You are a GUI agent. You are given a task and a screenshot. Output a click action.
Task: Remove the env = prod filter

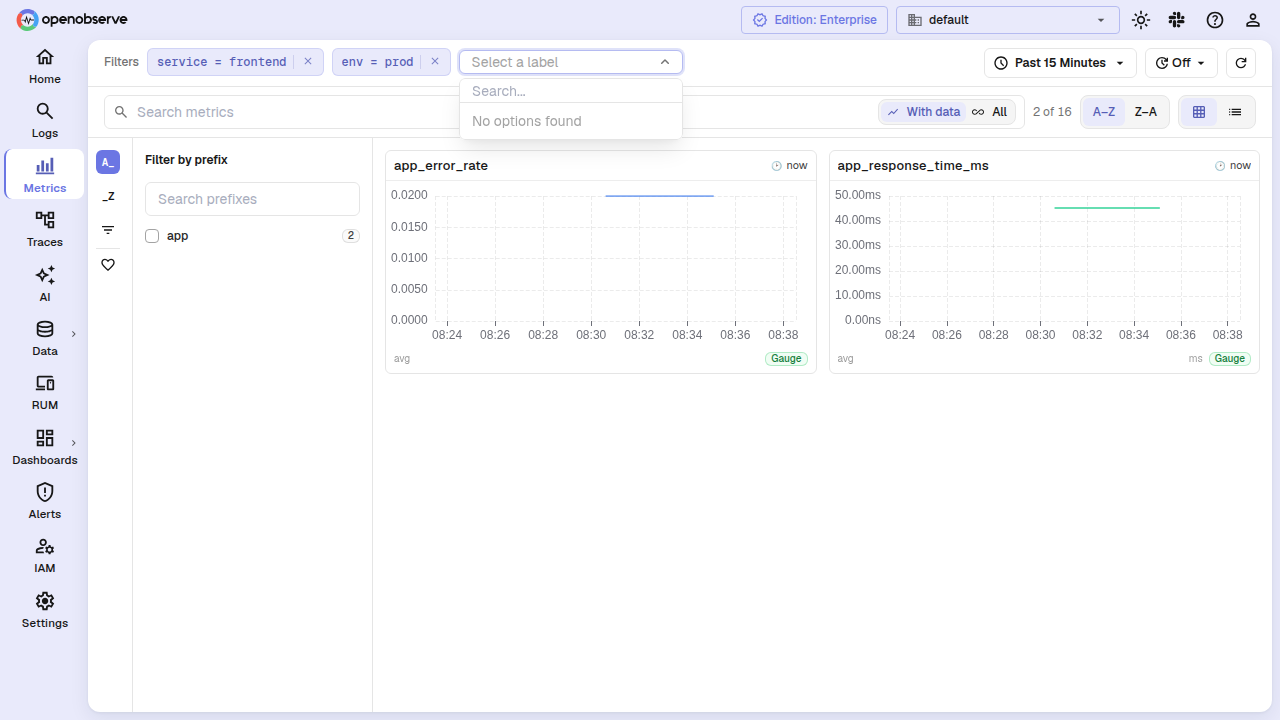[435, 61]
